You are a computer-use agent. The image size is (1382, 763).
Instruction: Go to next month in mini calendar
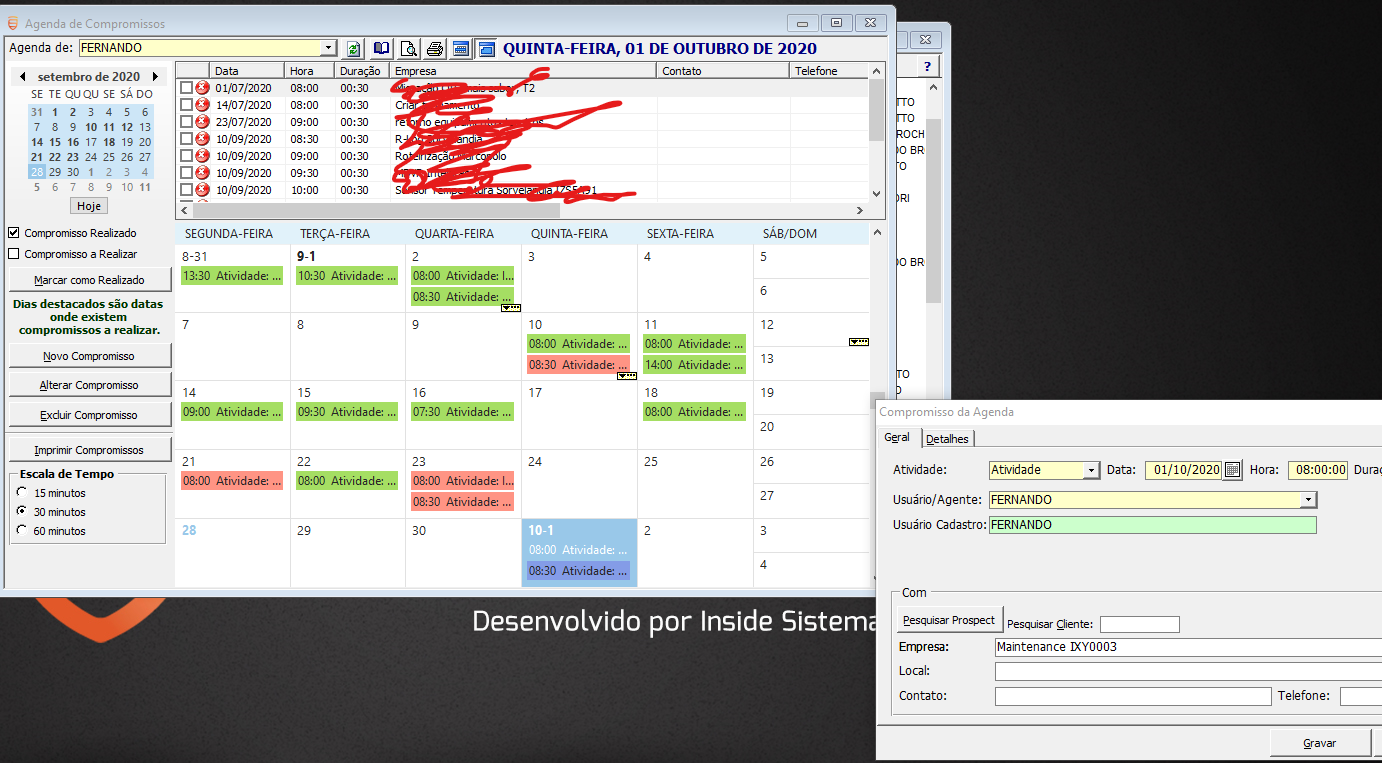click(x=155, y=77)
